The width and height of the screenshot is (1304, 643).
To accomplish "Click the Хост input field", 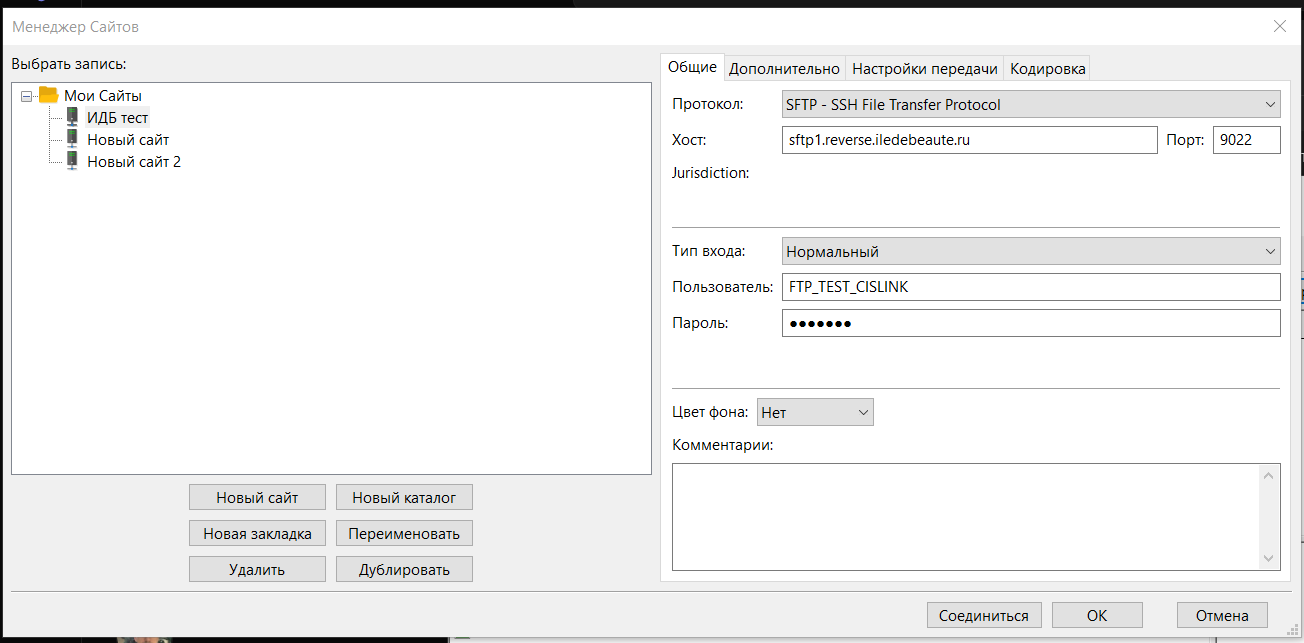I will point(969,140).
